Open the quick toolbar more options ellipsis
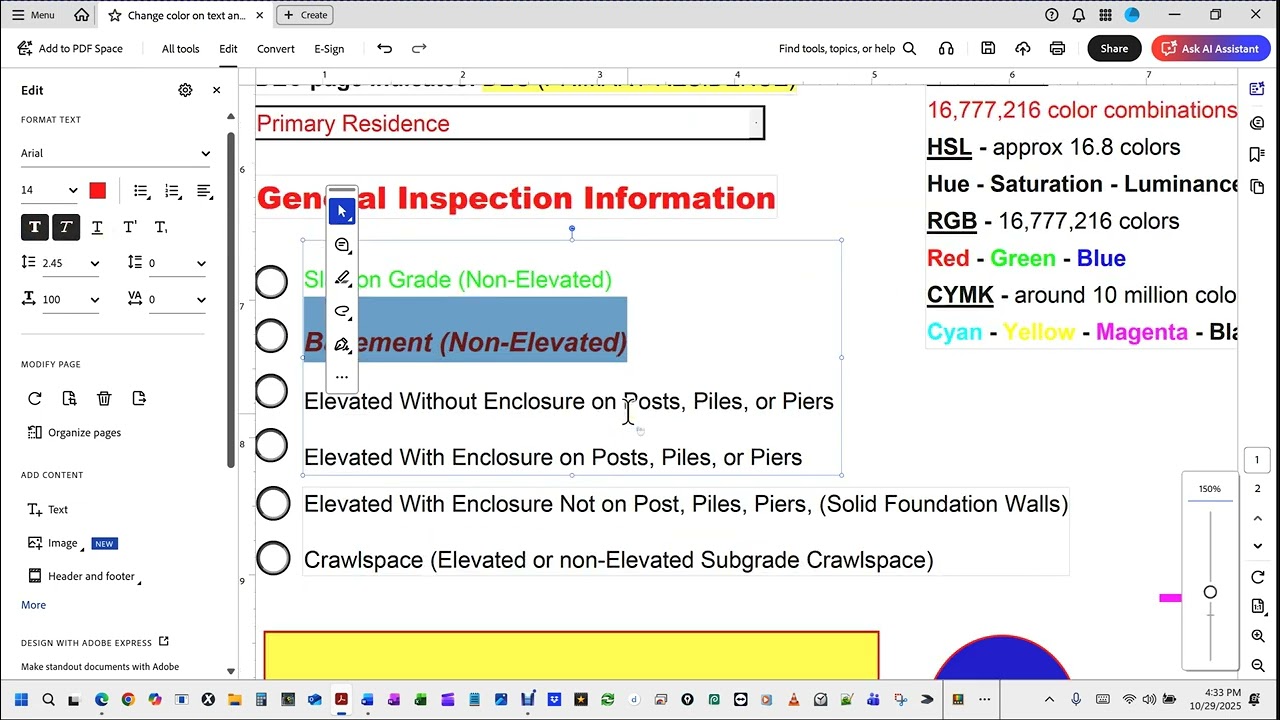This screenshot has width=1280, height=720. [342, 377]
